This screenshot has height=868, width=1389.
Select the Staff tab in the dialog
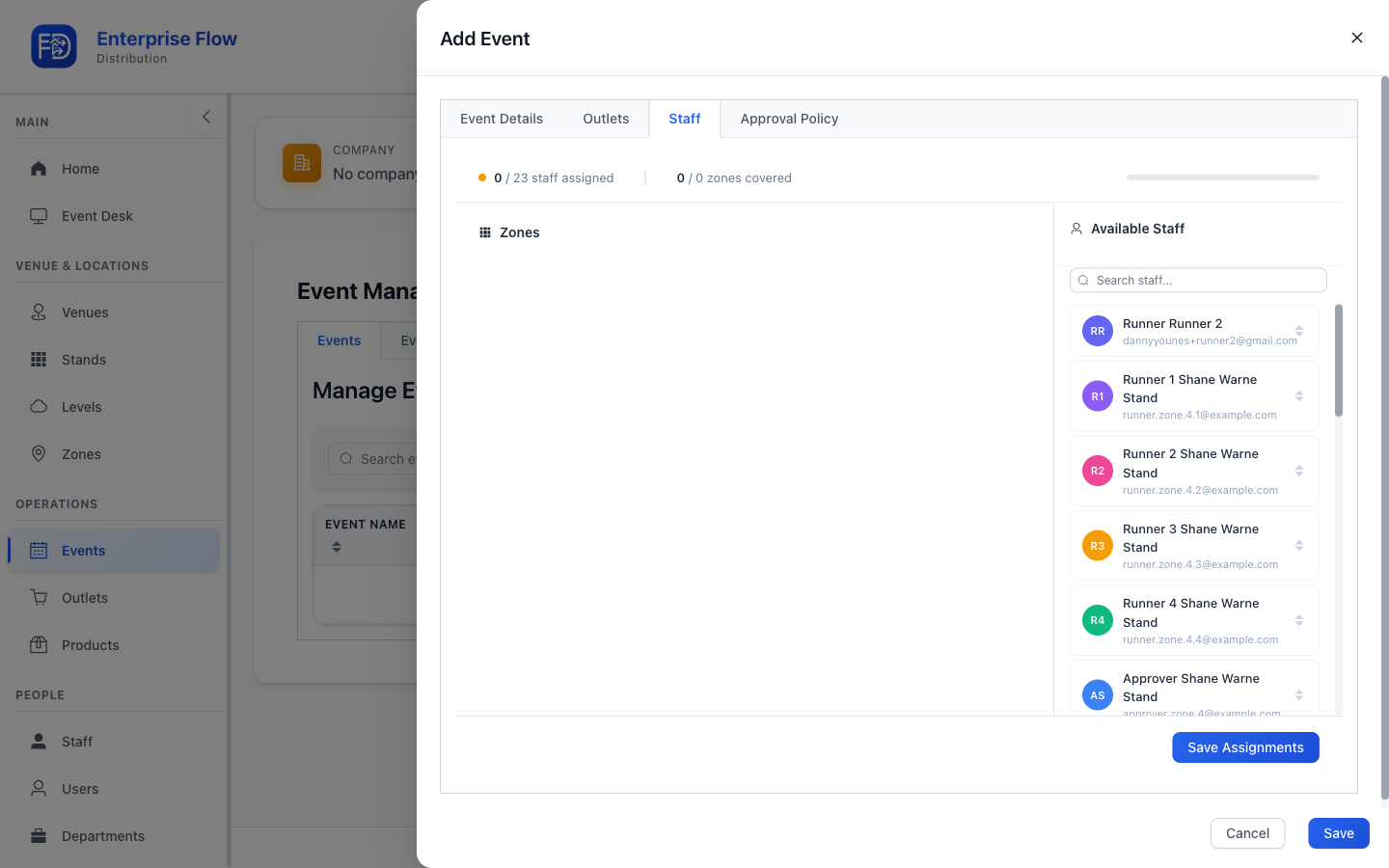coord(685,119)
